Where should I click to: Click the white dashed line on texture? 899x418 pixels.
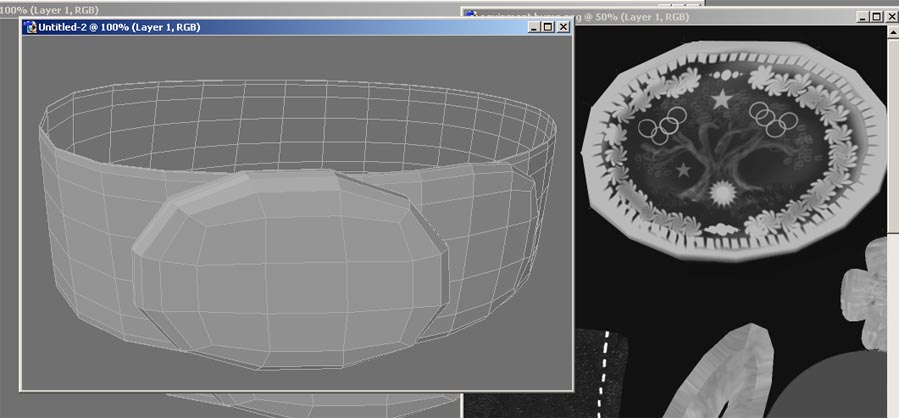pyautogui.click(x=604, y=370)
